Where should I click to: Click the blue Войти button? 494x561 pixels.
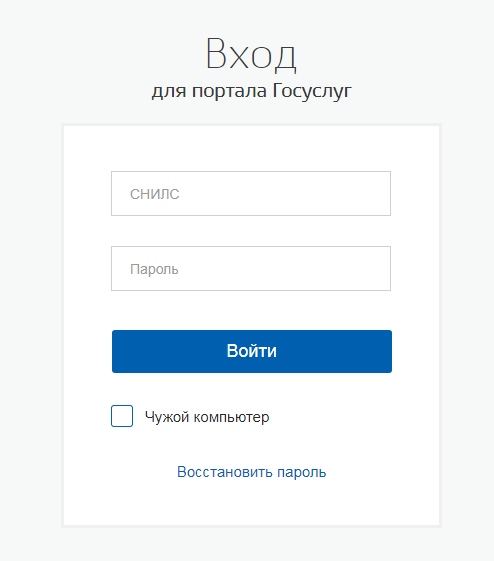pos(252,351)
